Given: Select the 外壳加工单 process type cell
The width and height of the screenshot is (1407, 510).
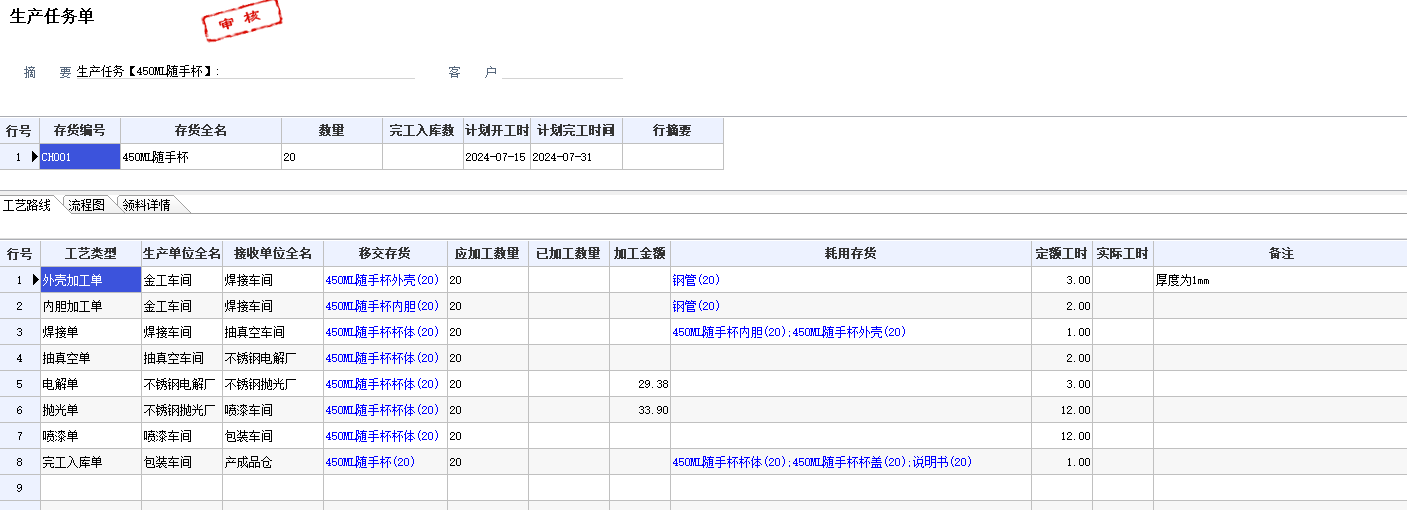Looking at the screenshot, I should click(x=90, y=280).
